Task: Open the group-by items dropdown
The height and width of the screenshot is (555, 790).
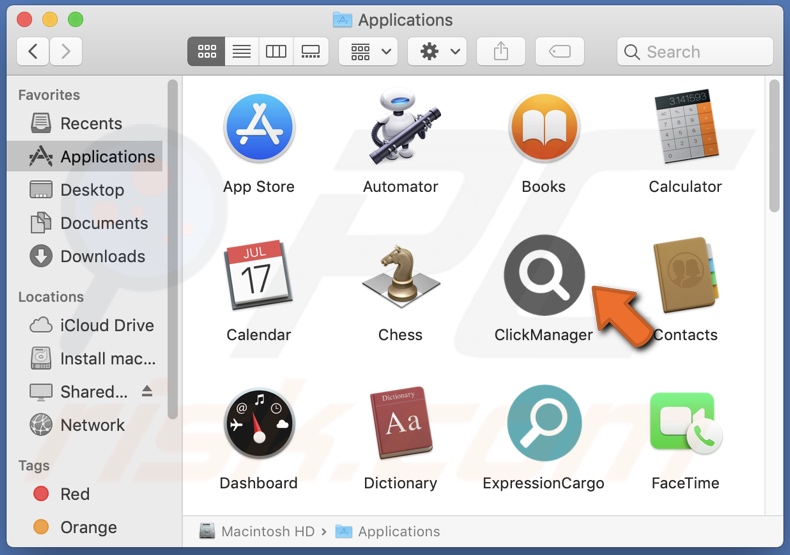Action: tap(368, 51)
